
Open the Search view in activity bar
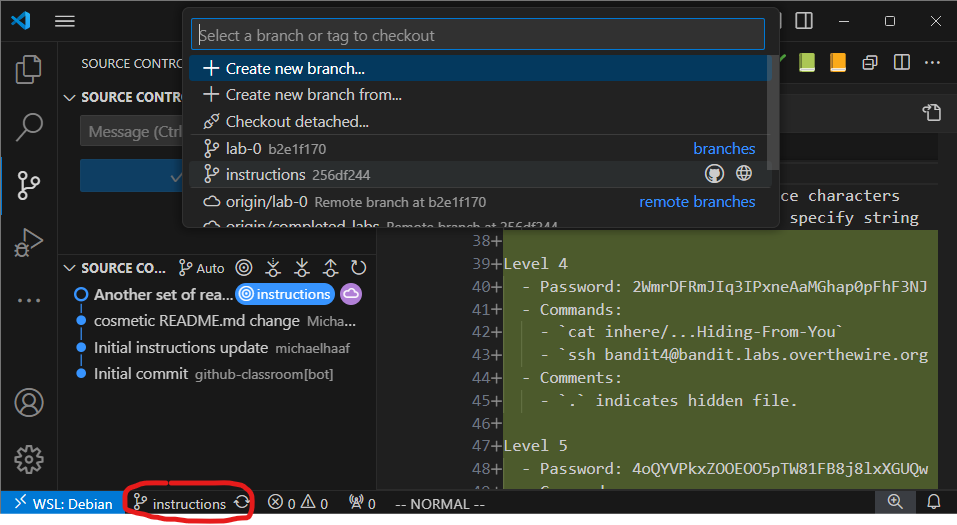(x=29, y=127)
